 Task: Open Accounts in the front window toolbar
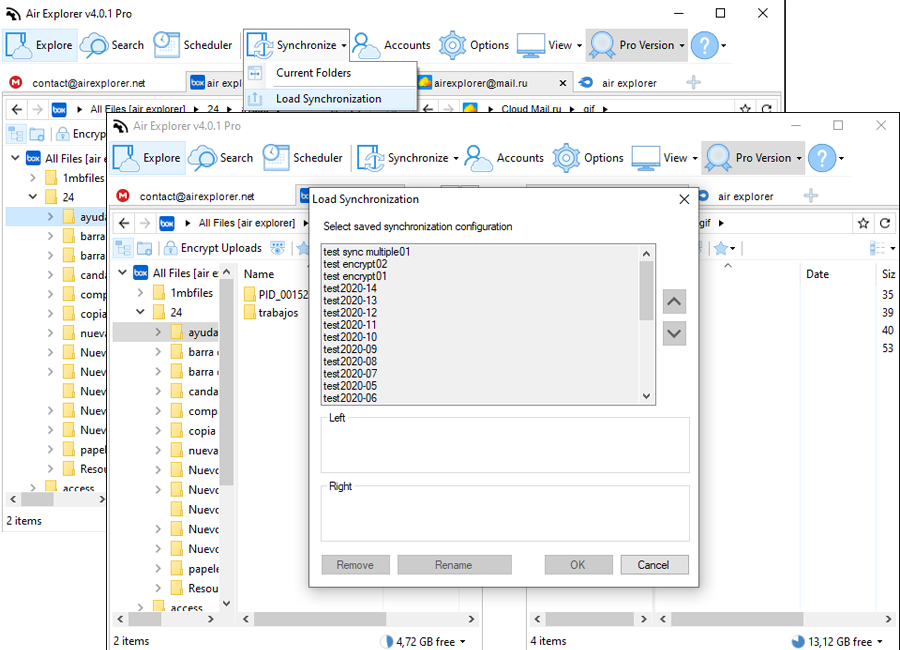505,158
